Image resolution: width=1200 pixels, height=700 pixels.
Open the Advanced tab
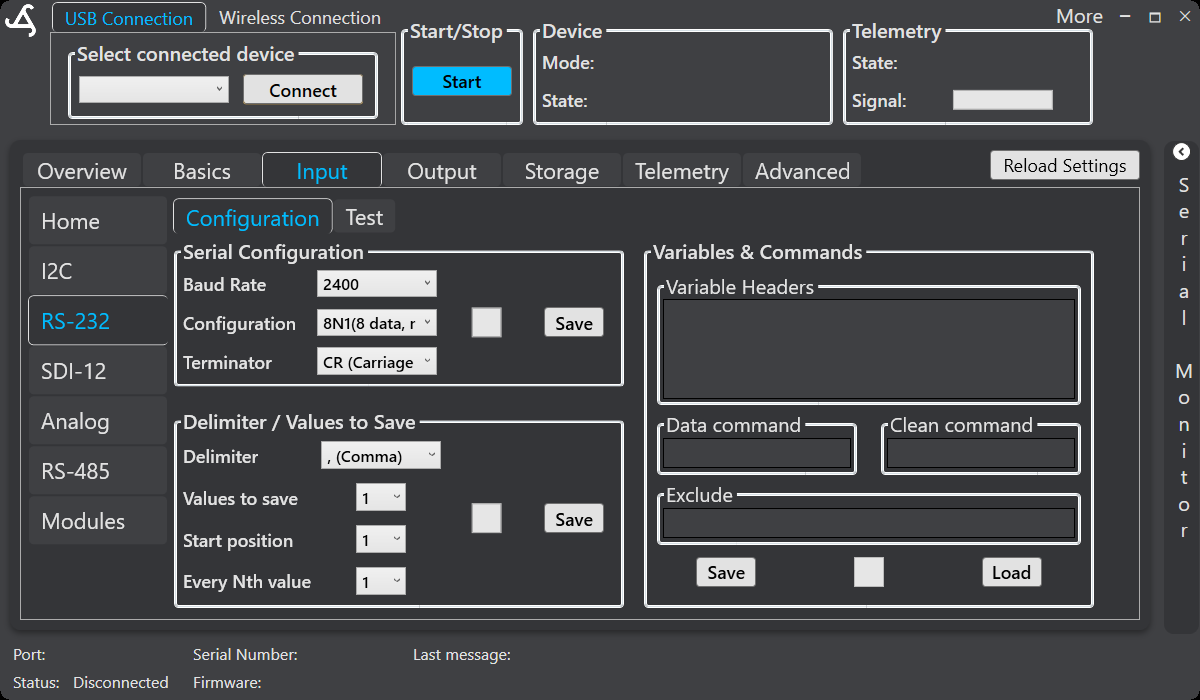coord(802,171)
